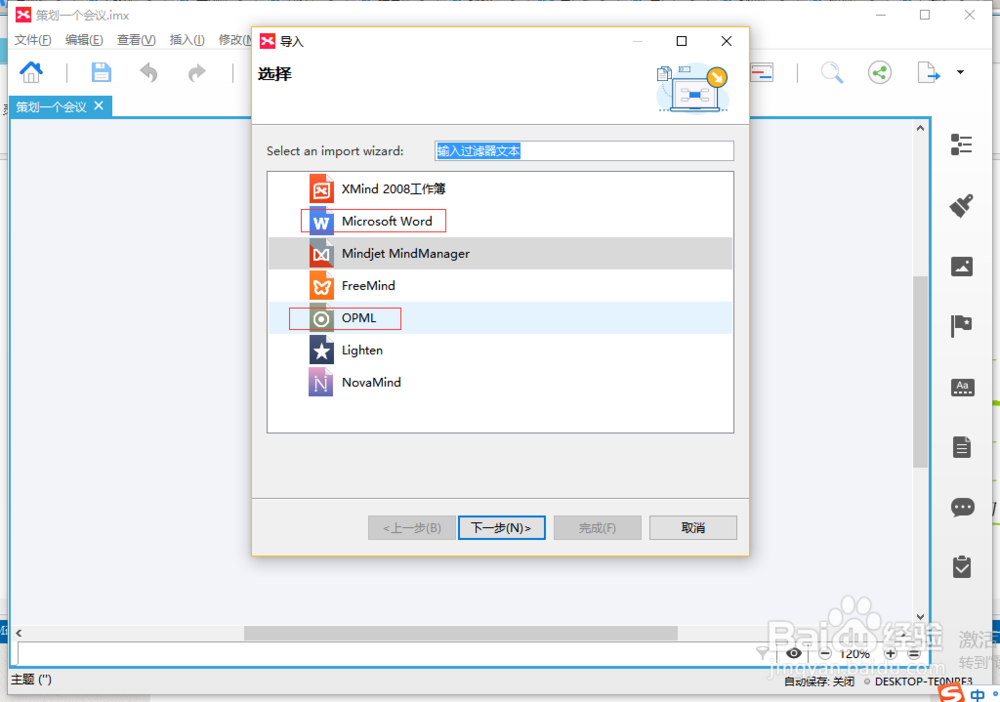Click the actual size equals icon
1000x702 pixels.
pos(914,654)
